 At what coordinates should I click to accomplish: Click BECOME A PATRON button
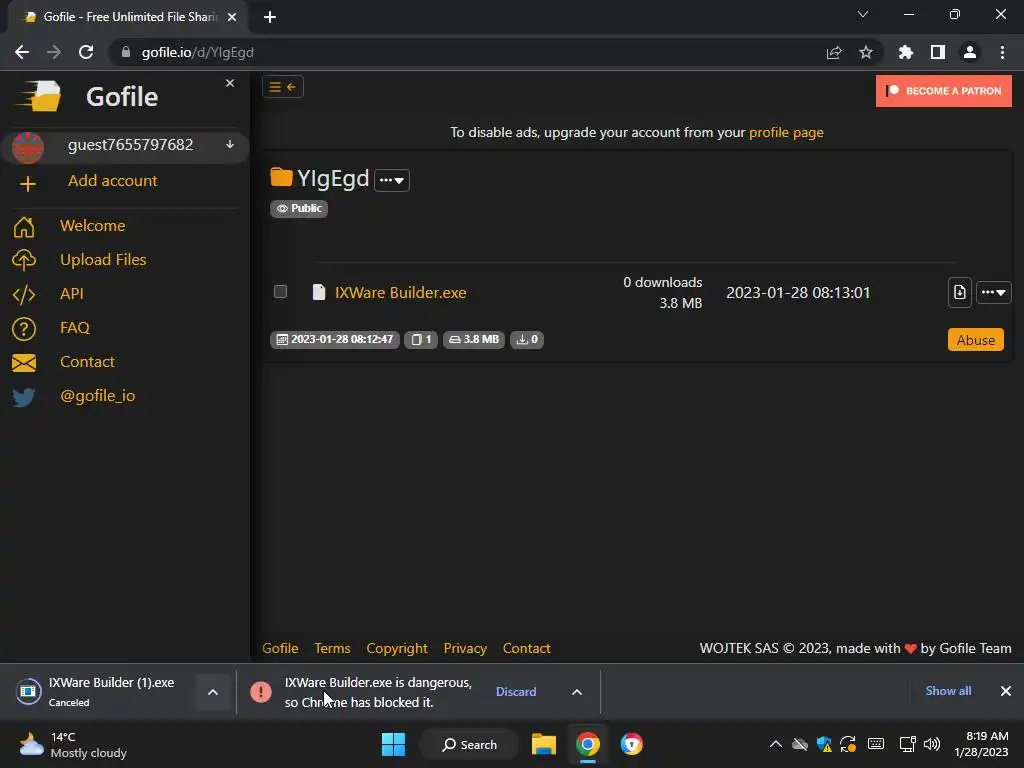(x=944, y=91)
